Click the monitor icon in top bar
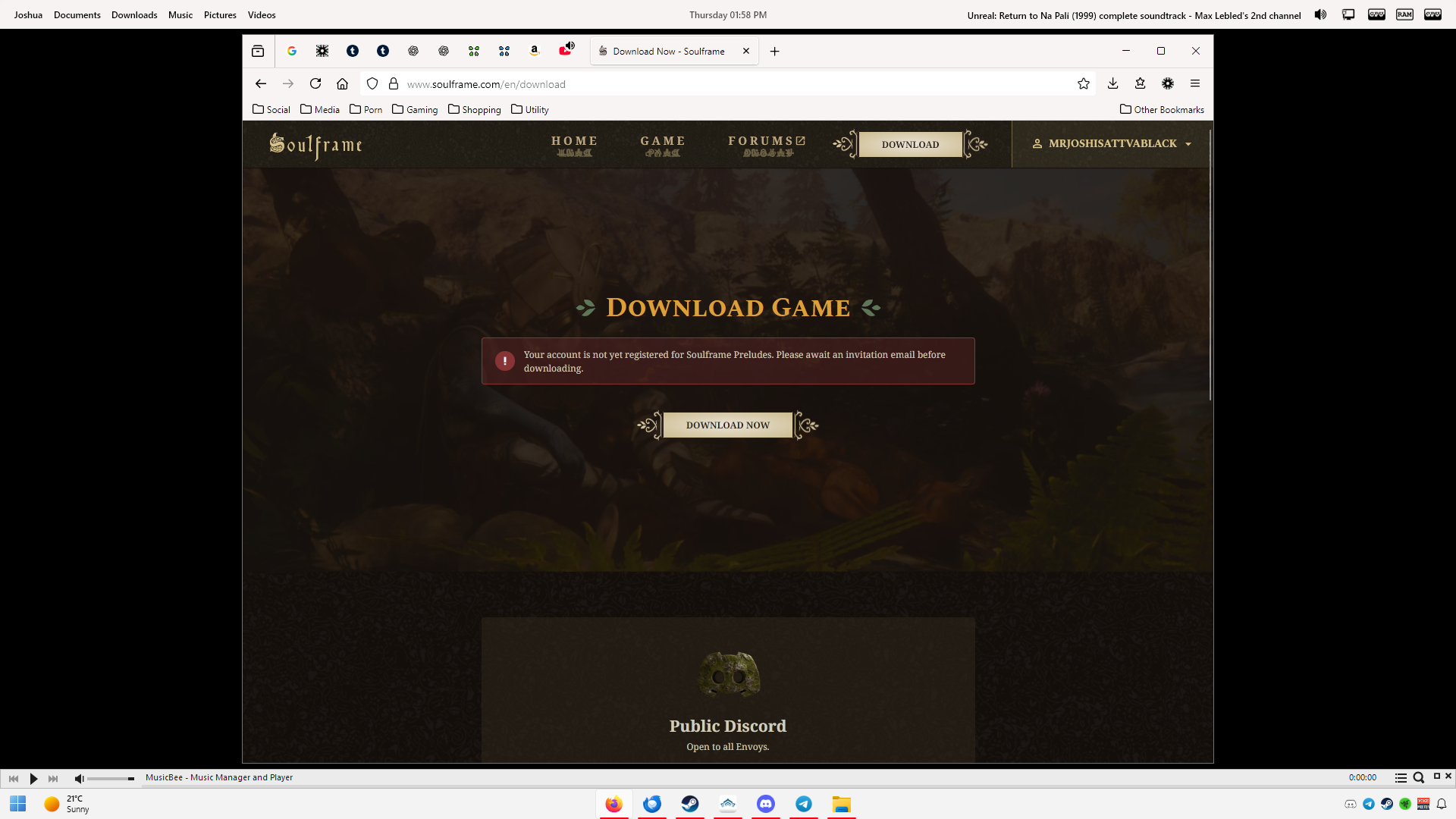The image size is (1456, 819). 1348,14
